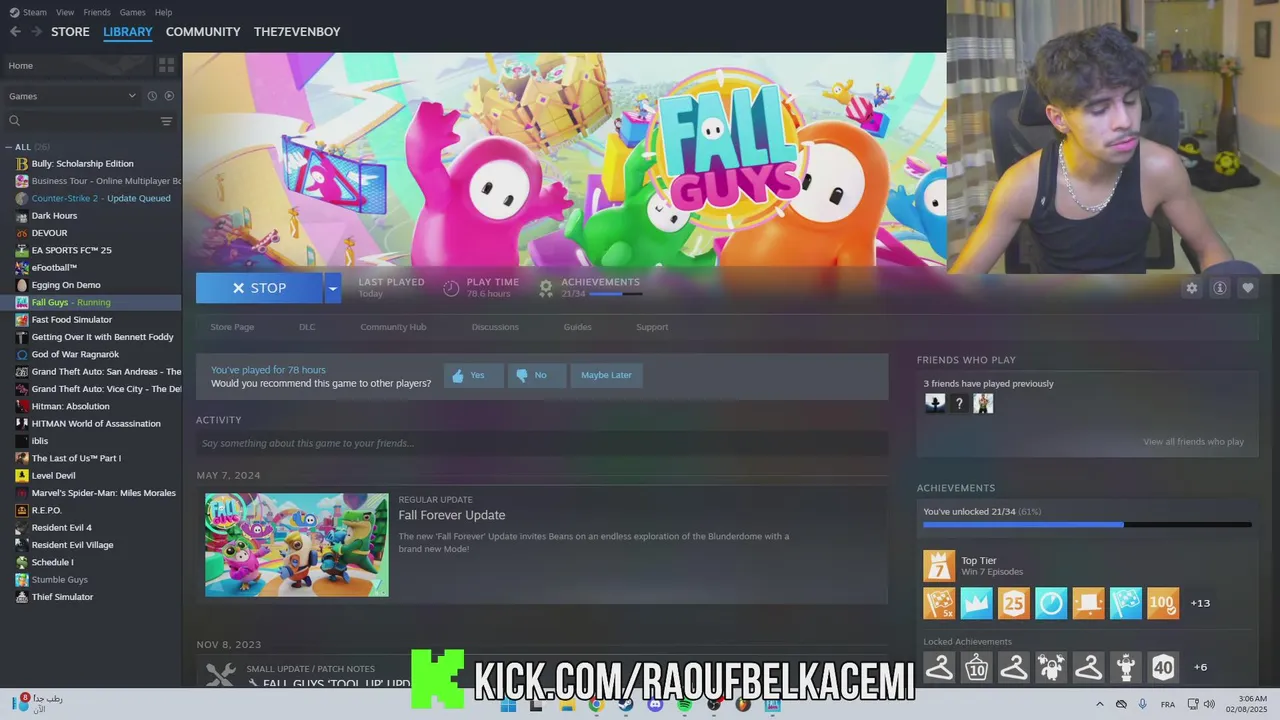Click the library search magnifier icon

[14, 121]
